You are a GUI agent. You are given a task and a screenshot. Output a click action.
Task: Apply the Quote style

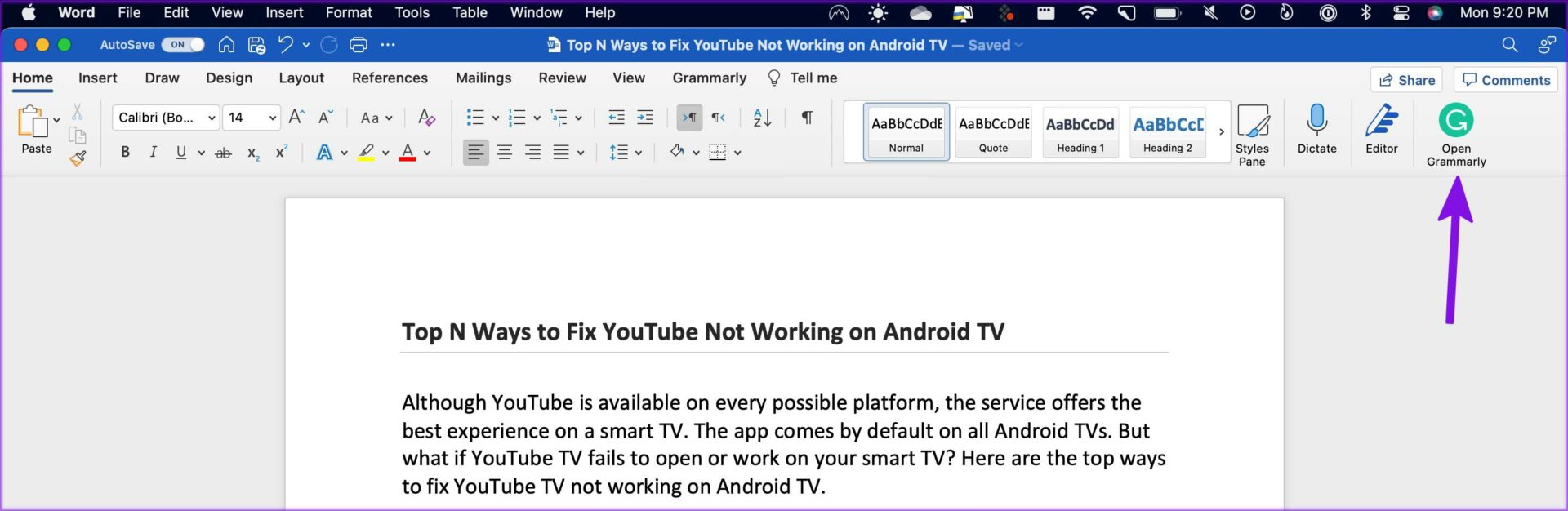click(x=993, y=131)
